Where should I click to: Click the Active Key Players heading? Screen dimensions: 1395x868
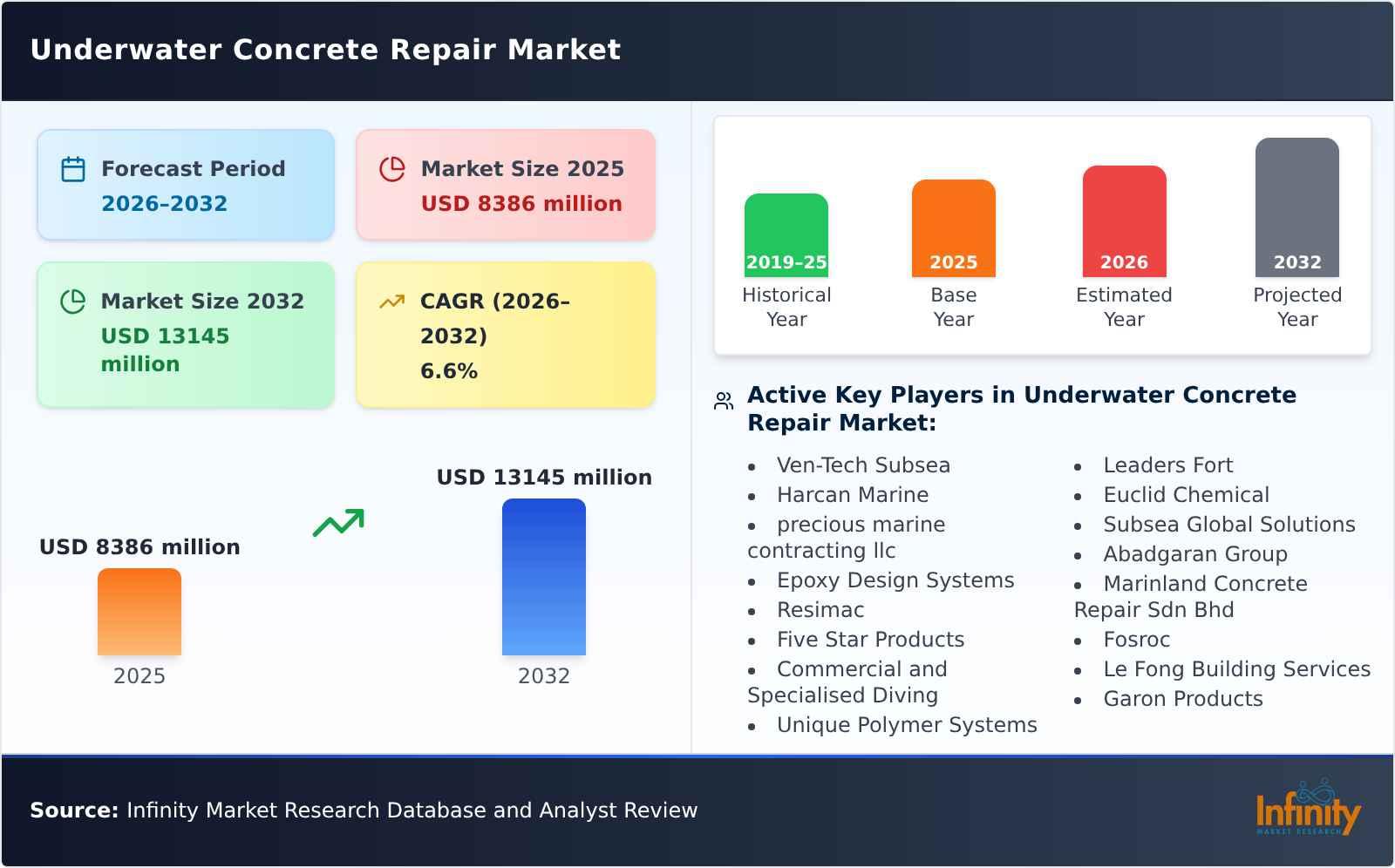1022,409
